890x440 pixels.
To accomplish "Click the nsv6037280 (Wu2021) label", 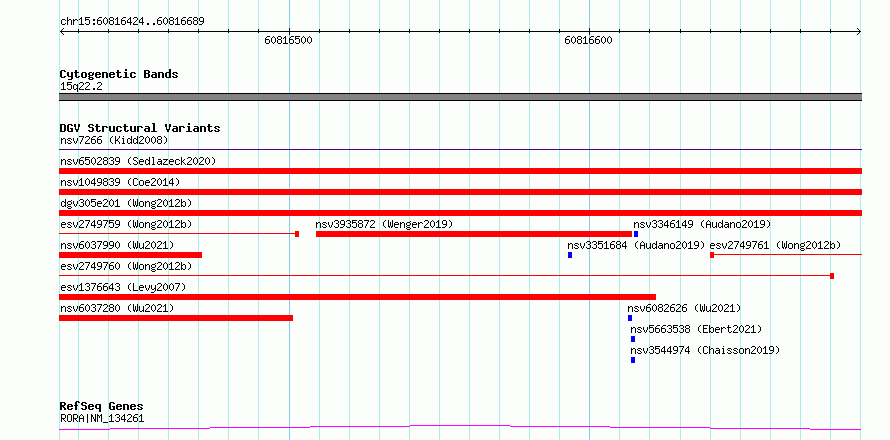I will (117, 308).
